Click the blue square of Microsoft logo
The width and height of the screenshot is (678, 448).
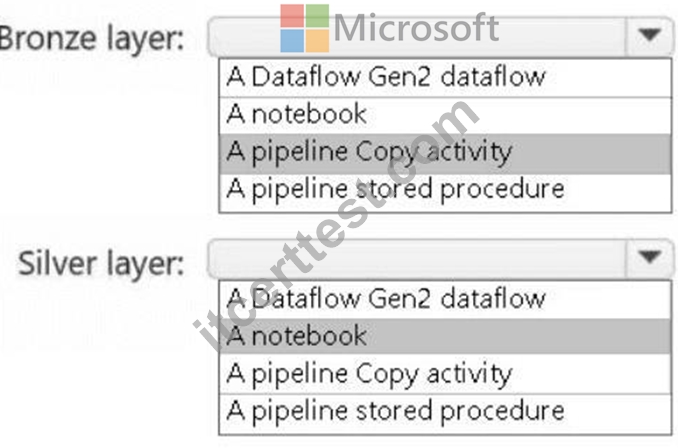coord(292,41)
